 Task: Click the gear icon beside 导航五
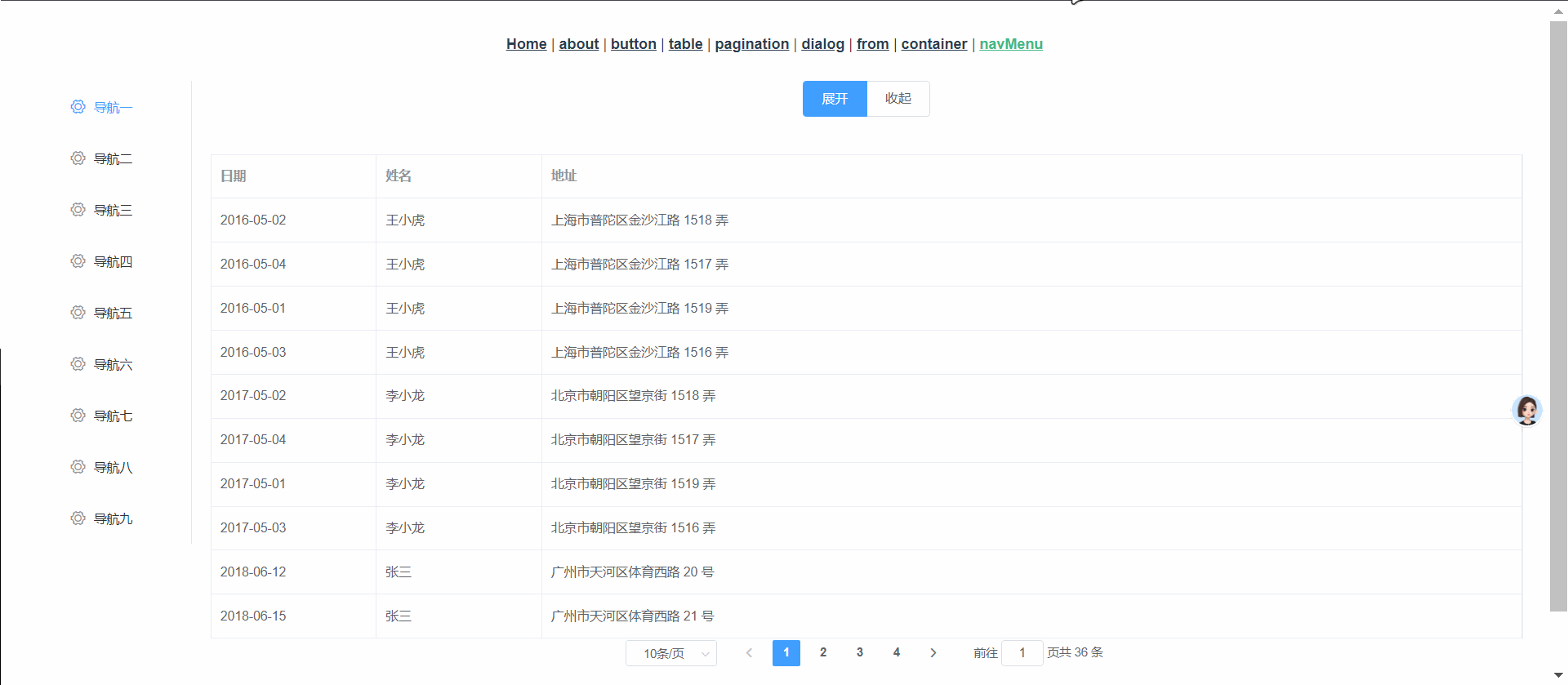coord(78,313)
